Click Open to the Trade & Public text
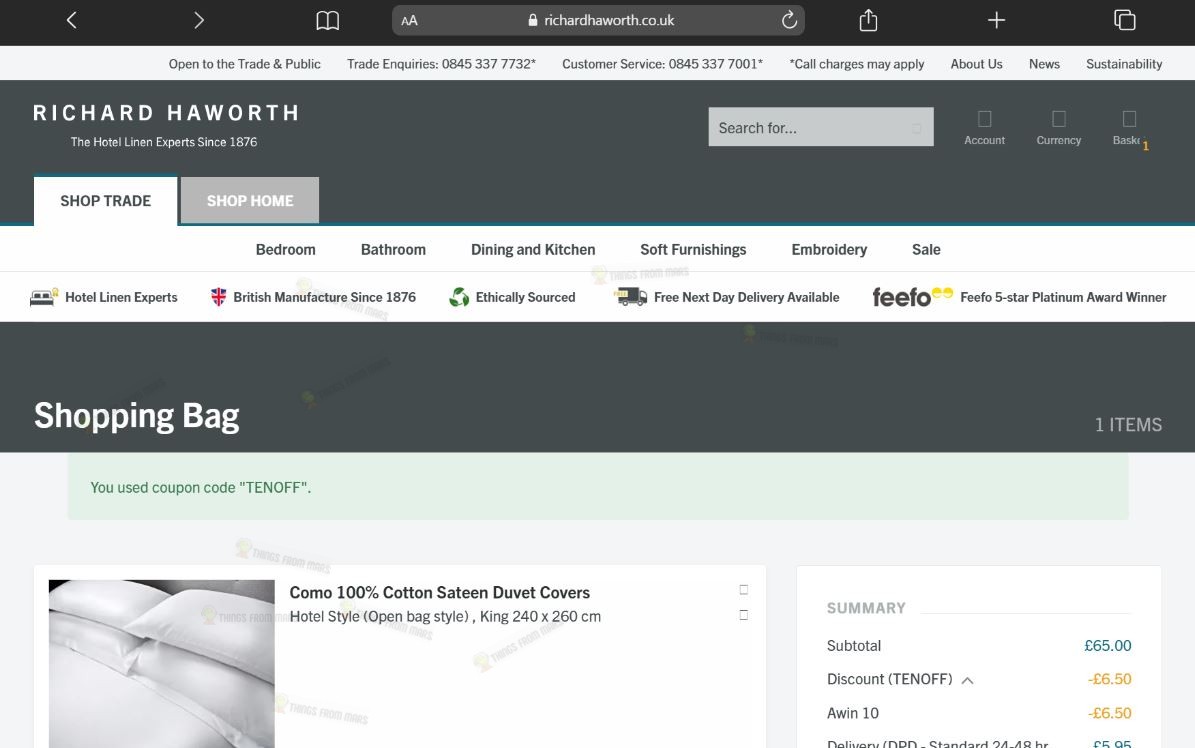This screenshot has width=1195, height=748. (245, 64)
